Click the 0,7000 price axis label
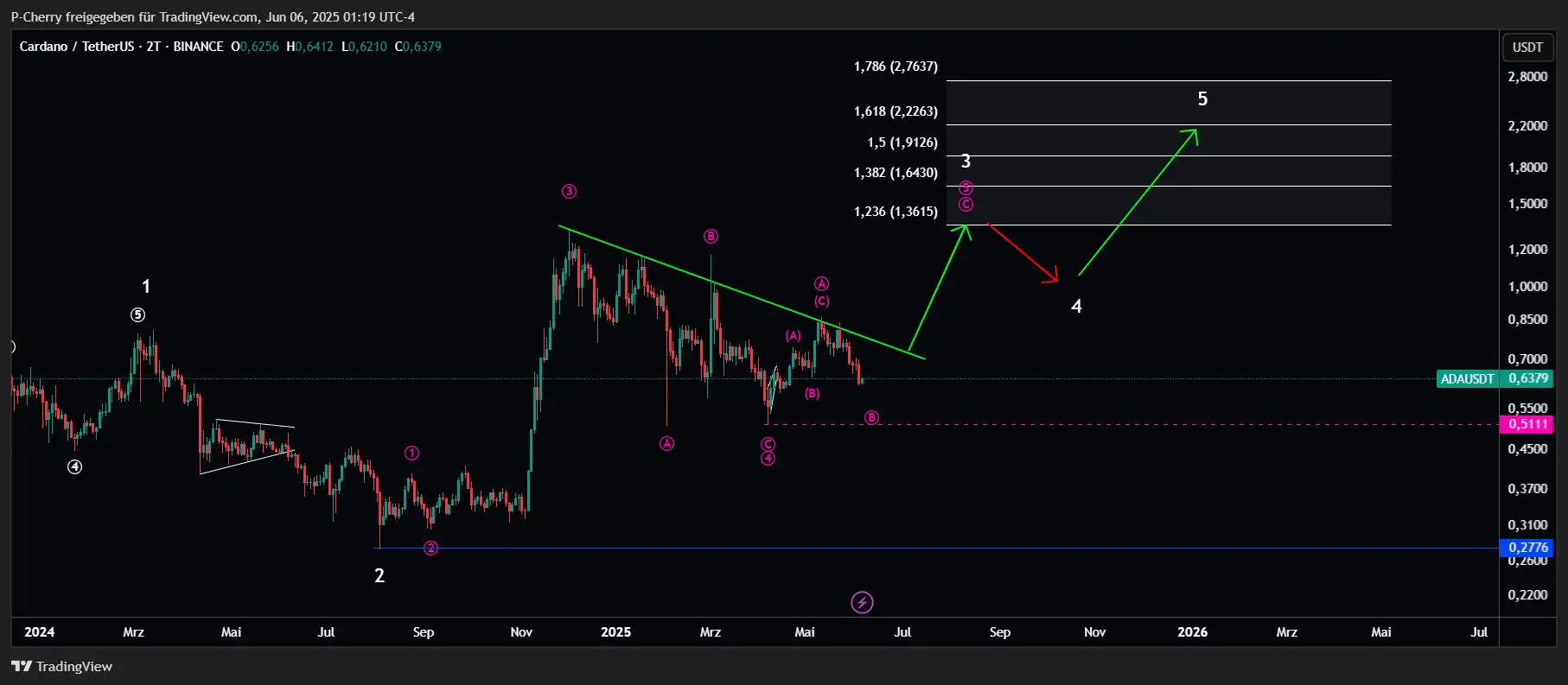 point(1527,359)
